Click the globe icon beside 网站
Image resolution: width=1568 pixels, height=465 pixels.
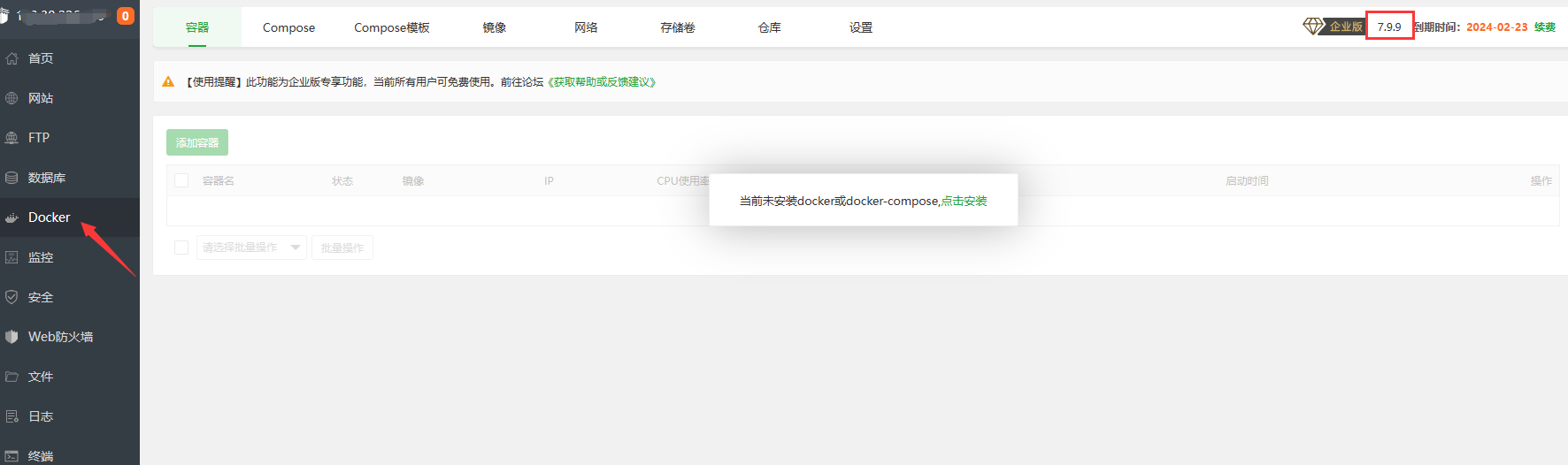click(12, 98)
